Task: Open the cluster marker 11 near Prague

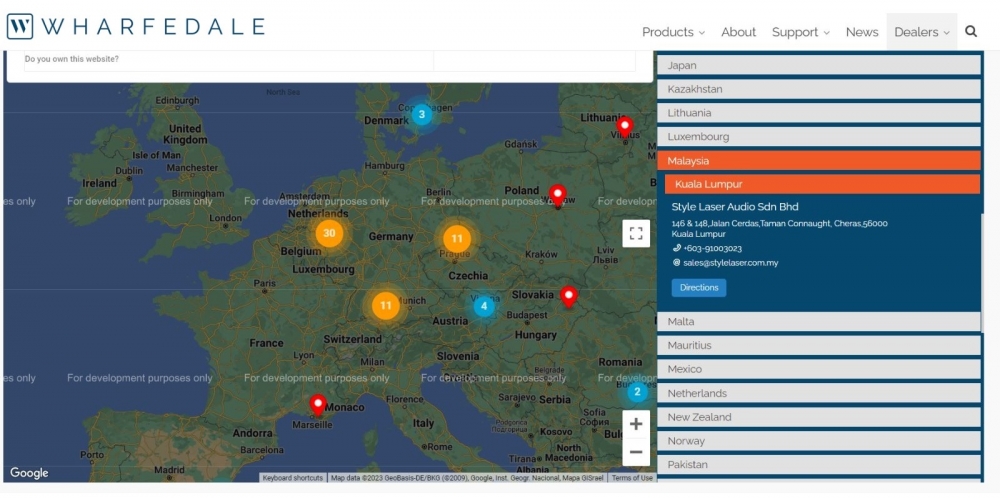Action: coord(457,239)
